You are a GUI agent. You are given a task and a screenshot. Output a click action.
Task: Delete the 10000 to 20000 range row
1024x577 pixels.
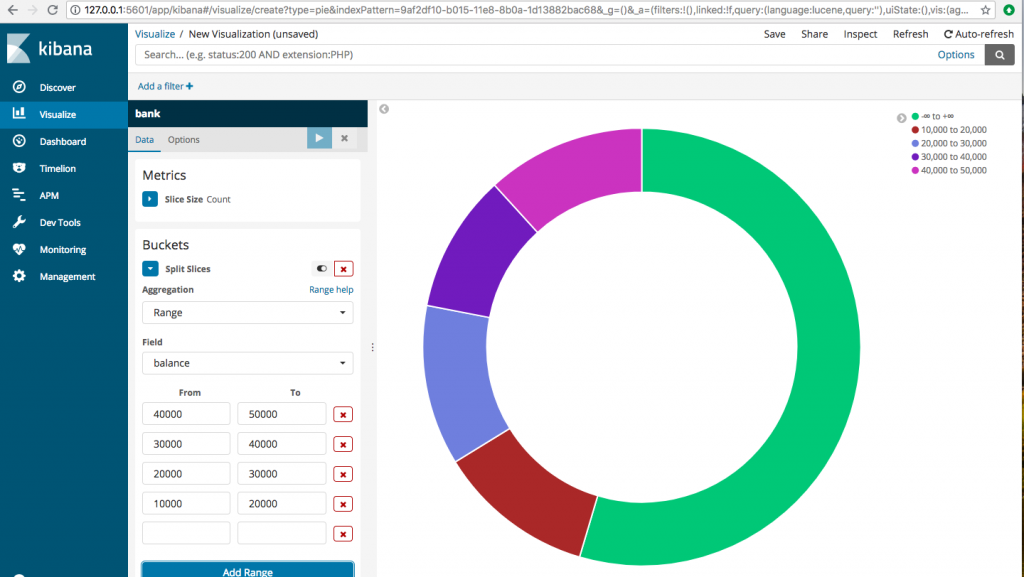(x=343, y=504)
